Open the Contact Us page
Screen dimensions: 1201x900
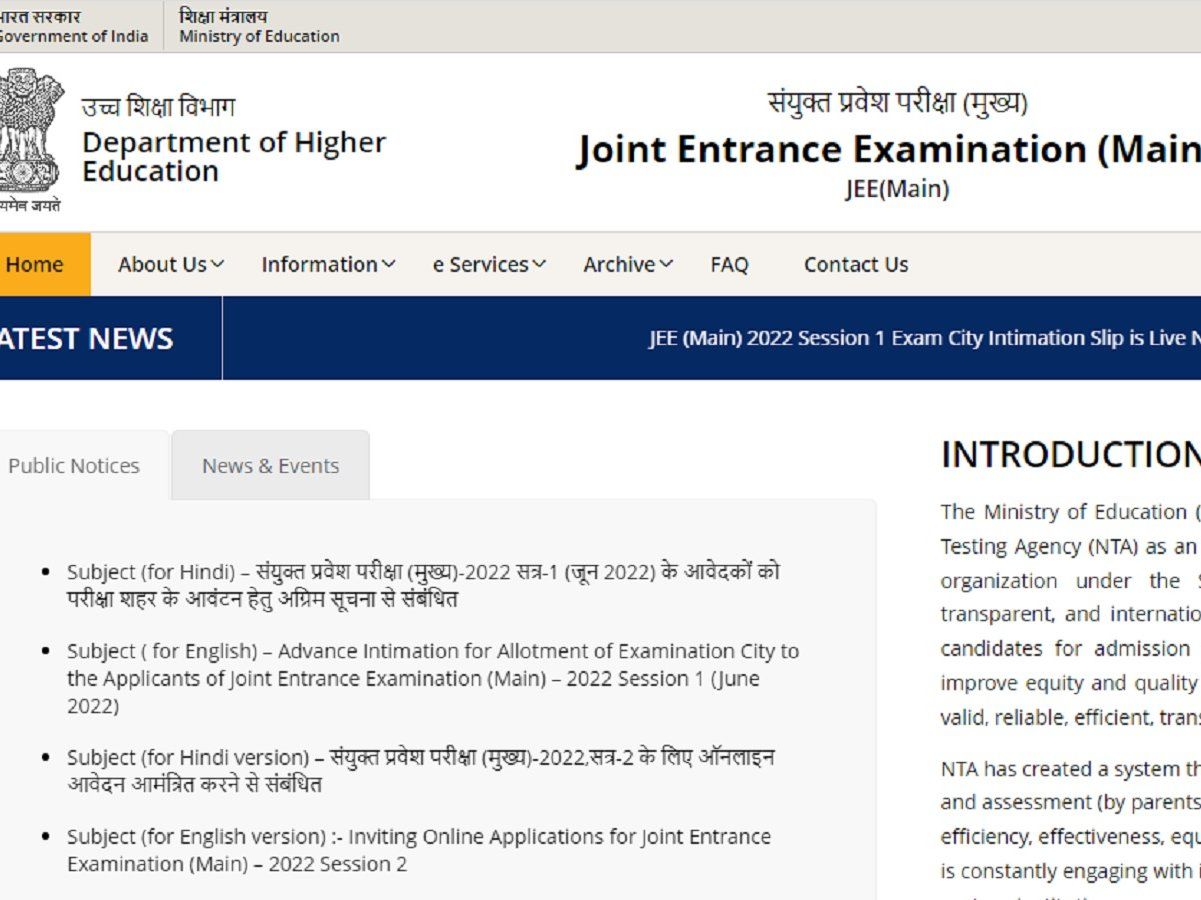pos(855,264)
